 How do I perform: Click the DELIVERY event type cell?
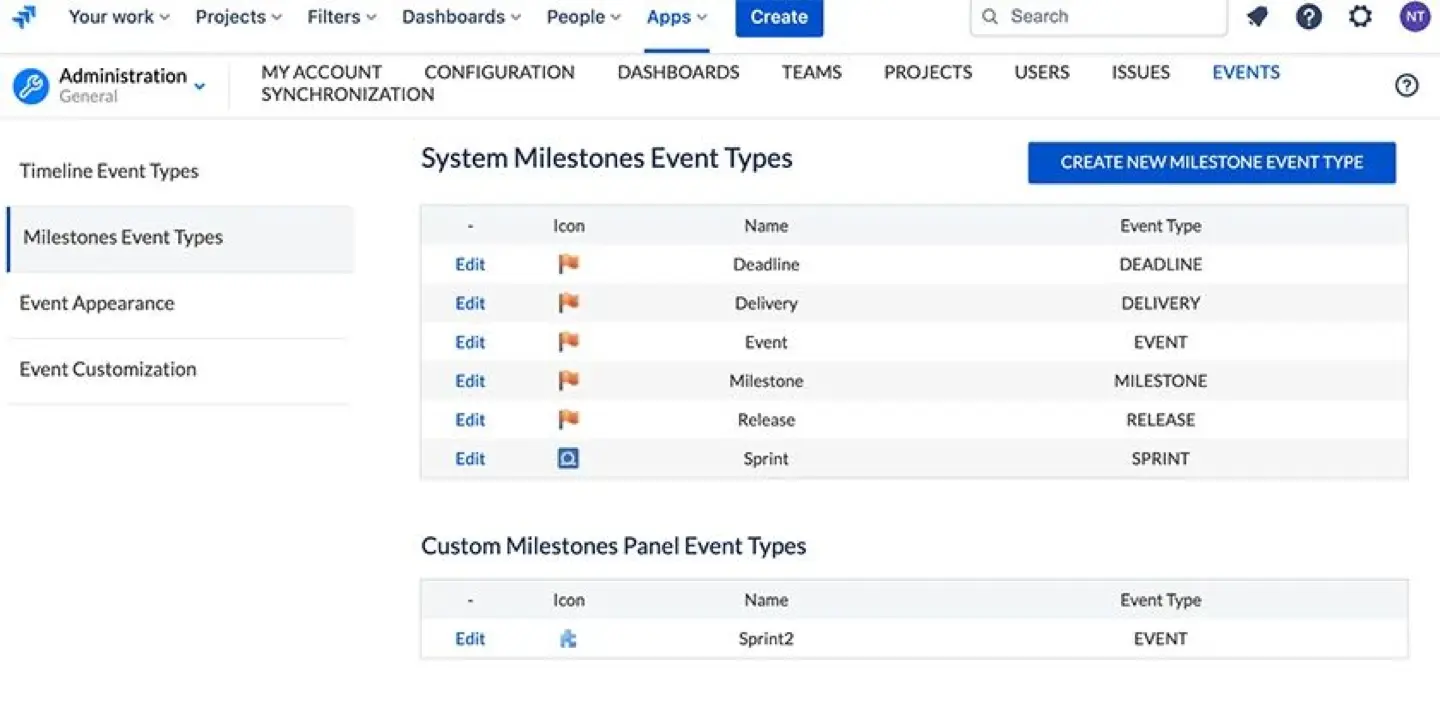[1161, 303]
